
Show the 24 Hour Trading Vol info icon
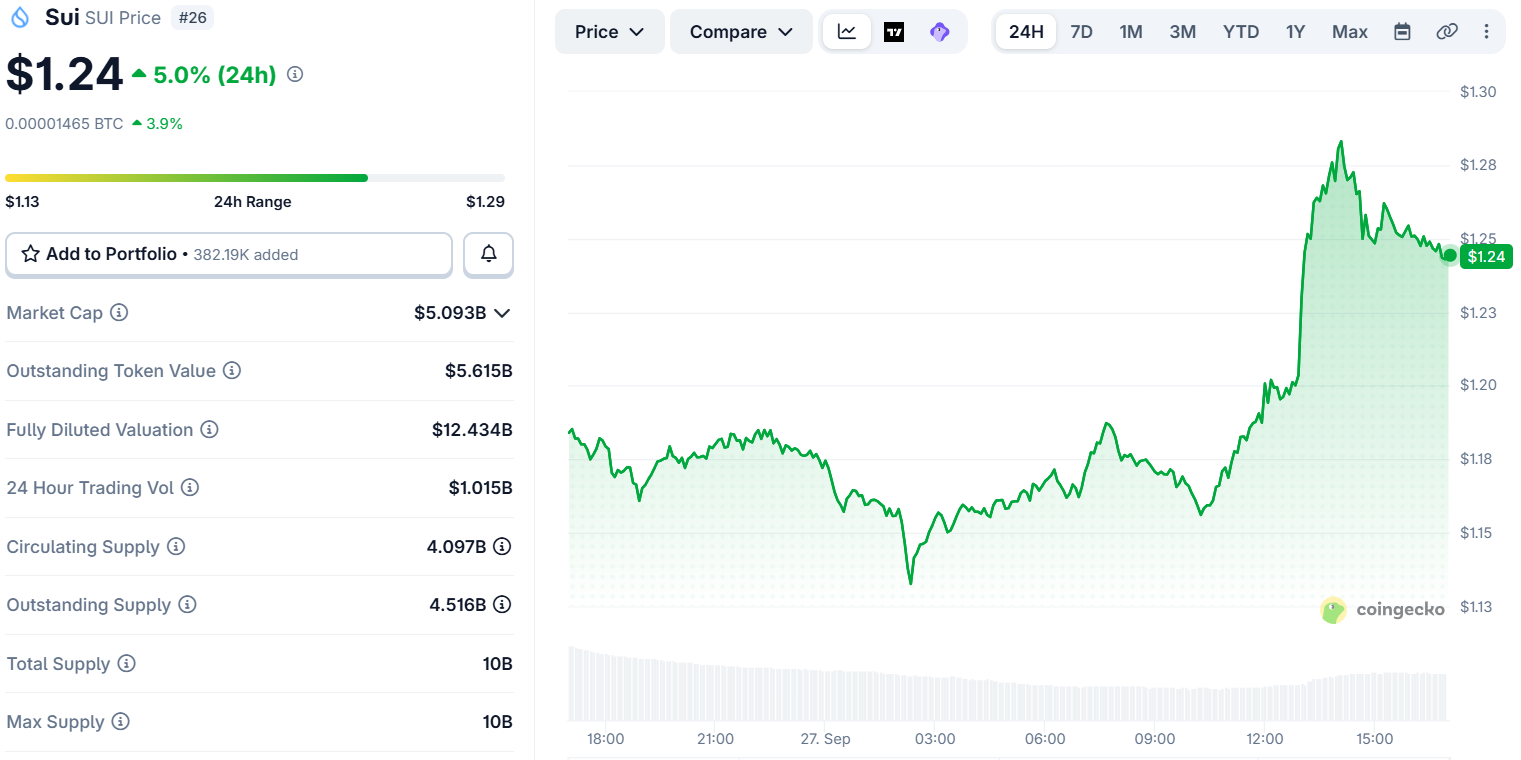[190, 488]
